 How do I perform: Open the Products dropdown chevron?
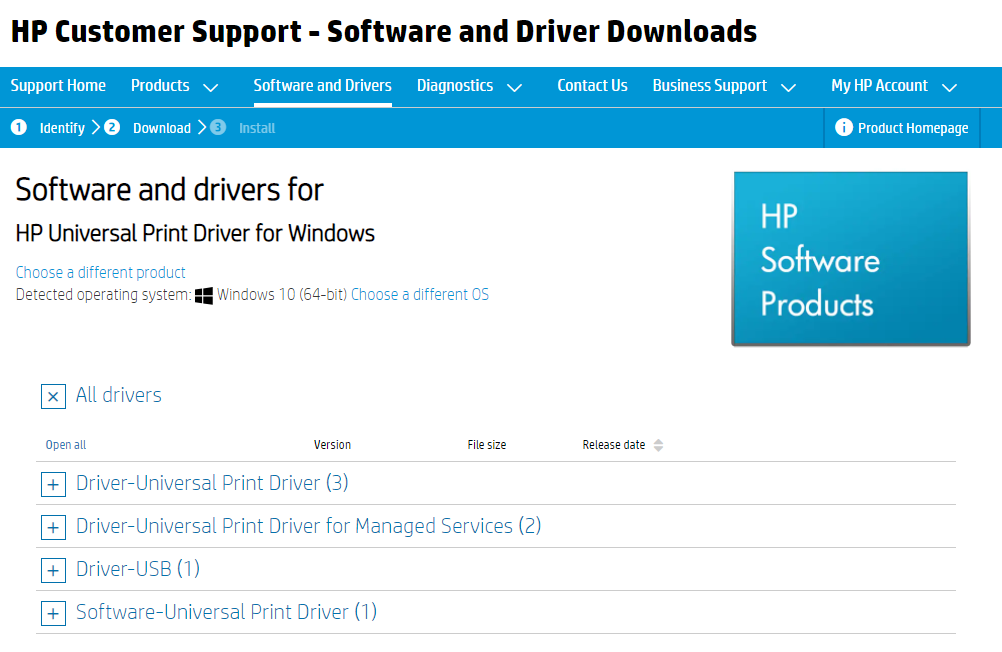tap(211, 88)
